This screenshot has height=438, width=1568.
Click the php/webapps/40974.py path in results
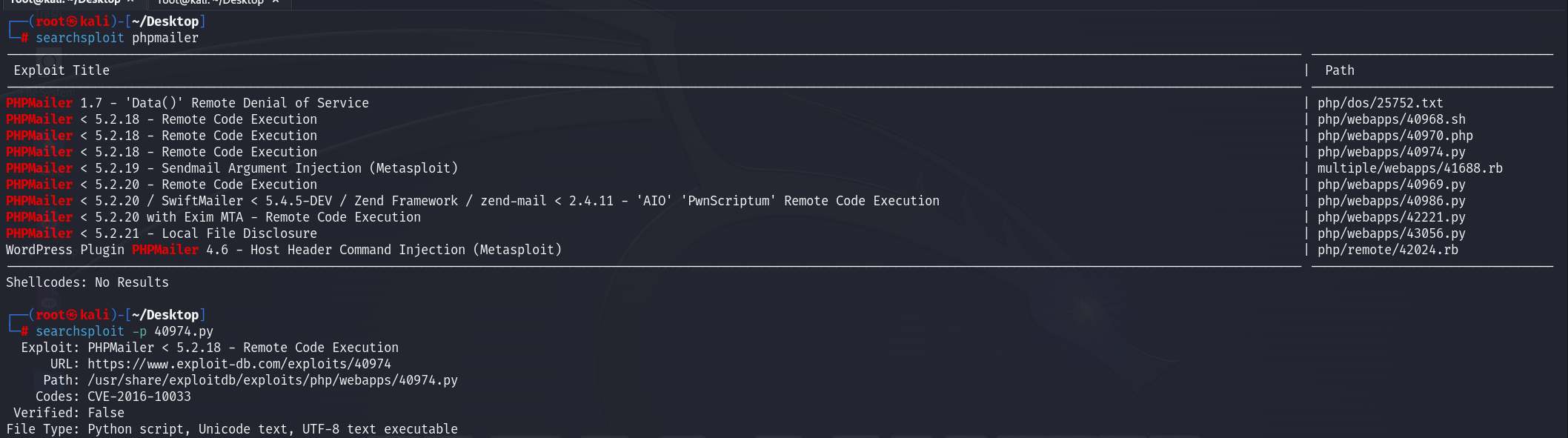tap(1391, 152)
